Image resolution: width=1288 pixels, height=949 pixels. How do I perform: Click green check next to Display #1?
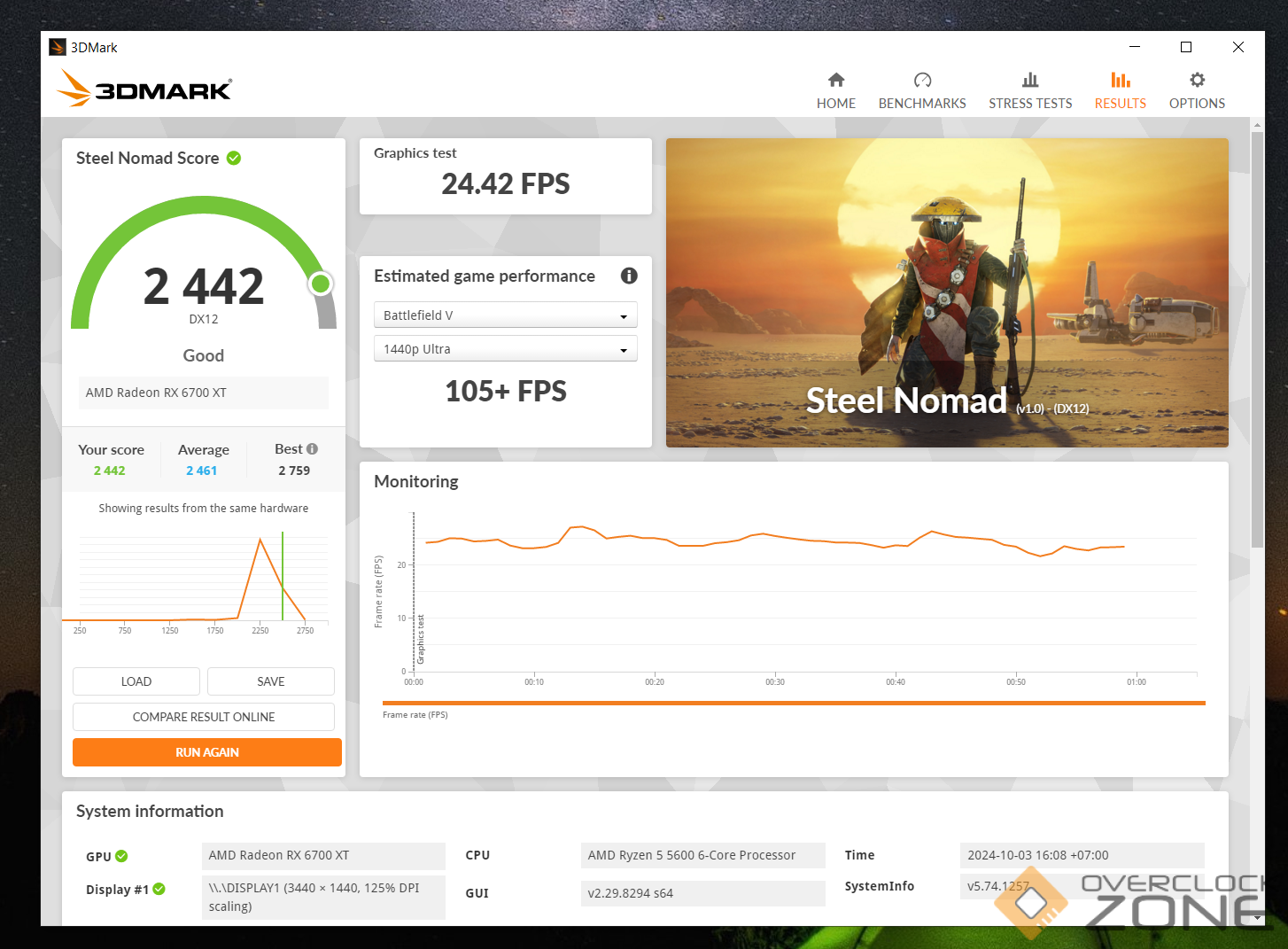tap(159, 889)
